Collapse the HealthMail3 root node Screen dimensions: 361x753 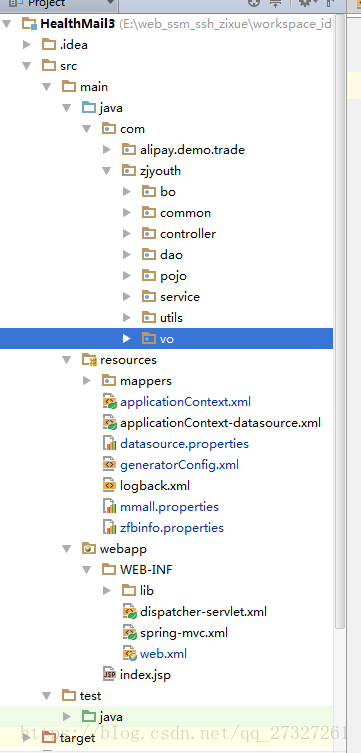tap(6, 24)
